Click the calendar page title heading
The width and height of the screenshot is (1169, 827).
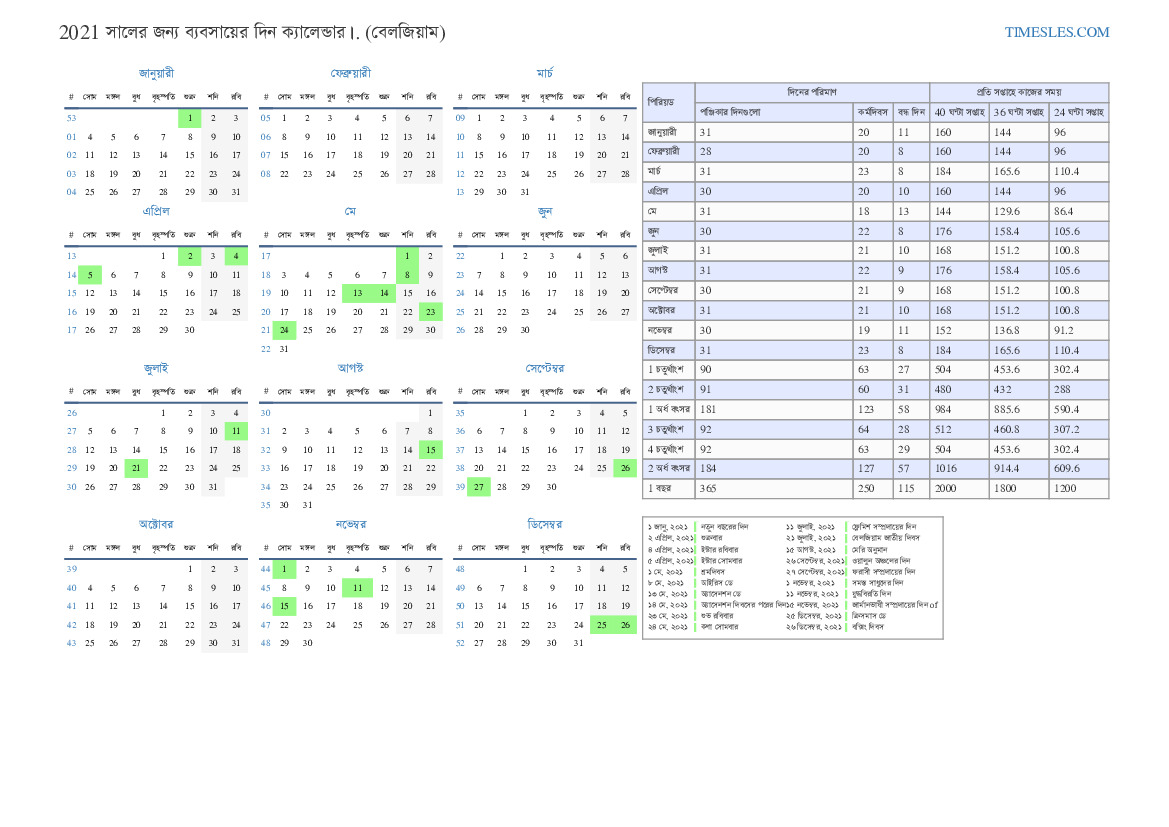[x=253, y=32]
